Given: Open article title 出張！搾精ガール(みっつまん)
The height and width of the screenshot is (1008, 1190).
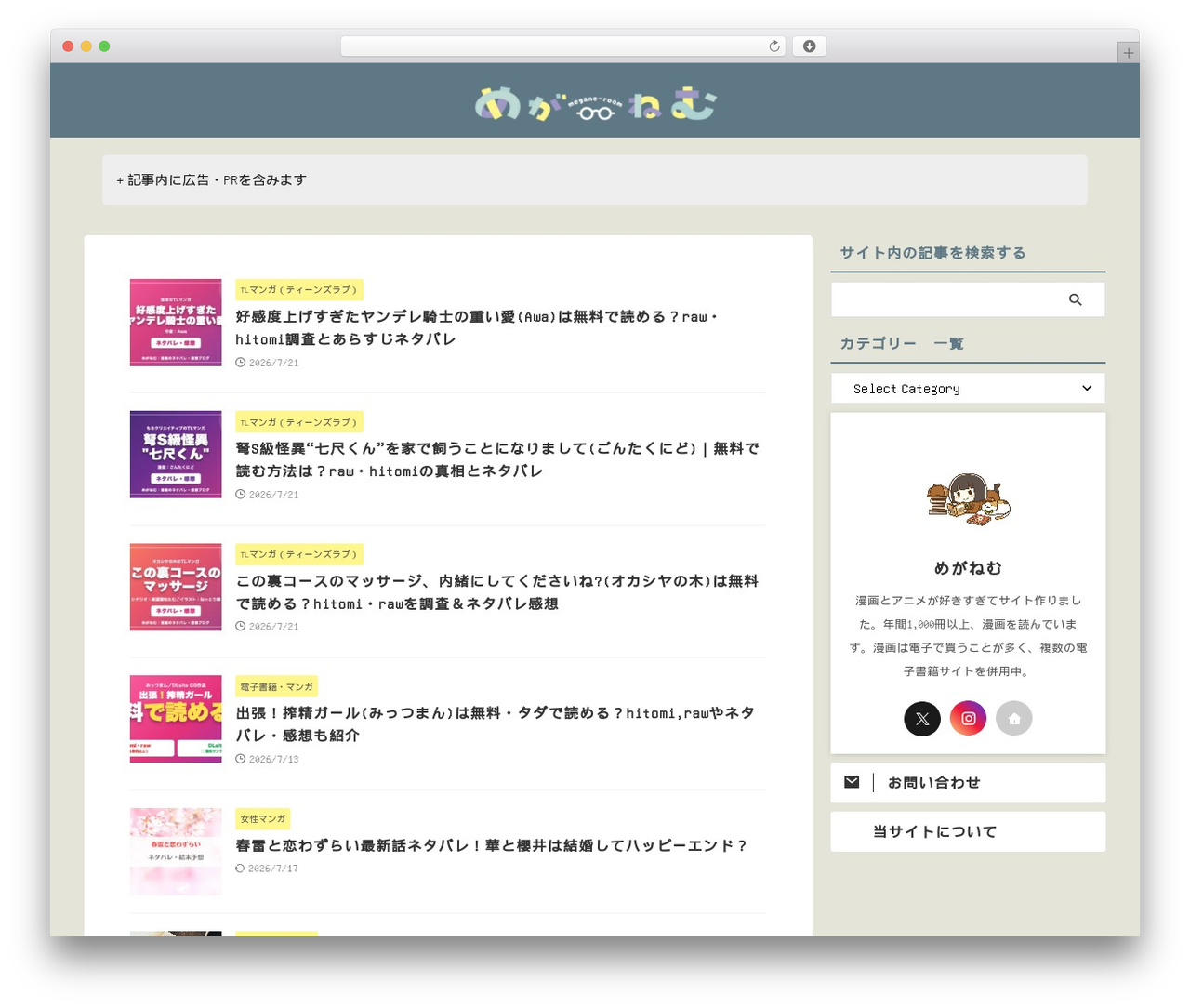Looking at the screenshot, I should coord(496,724).
